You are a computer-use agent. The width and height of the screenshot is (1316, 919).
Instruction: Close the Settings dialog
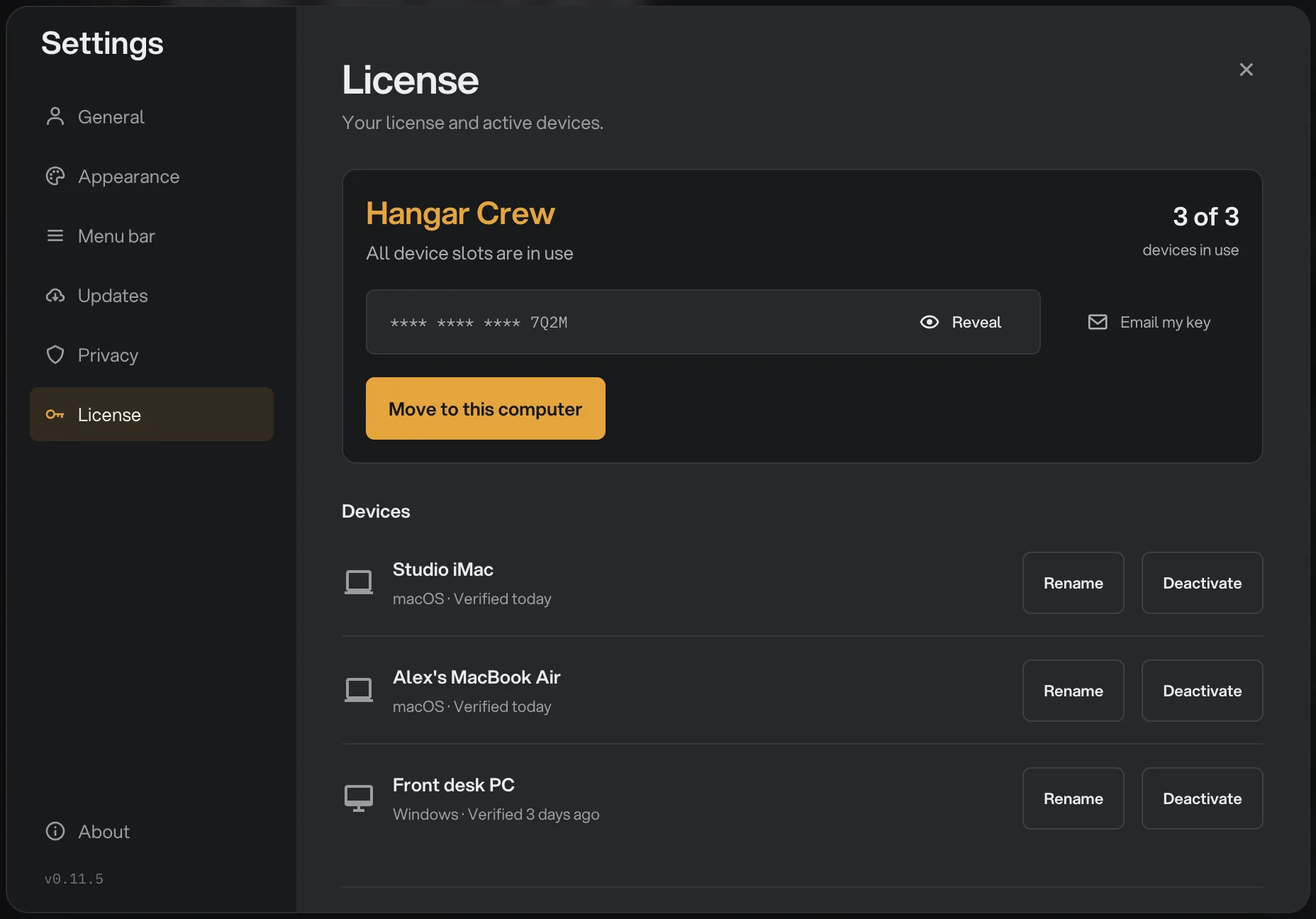tap(1247, 69)
